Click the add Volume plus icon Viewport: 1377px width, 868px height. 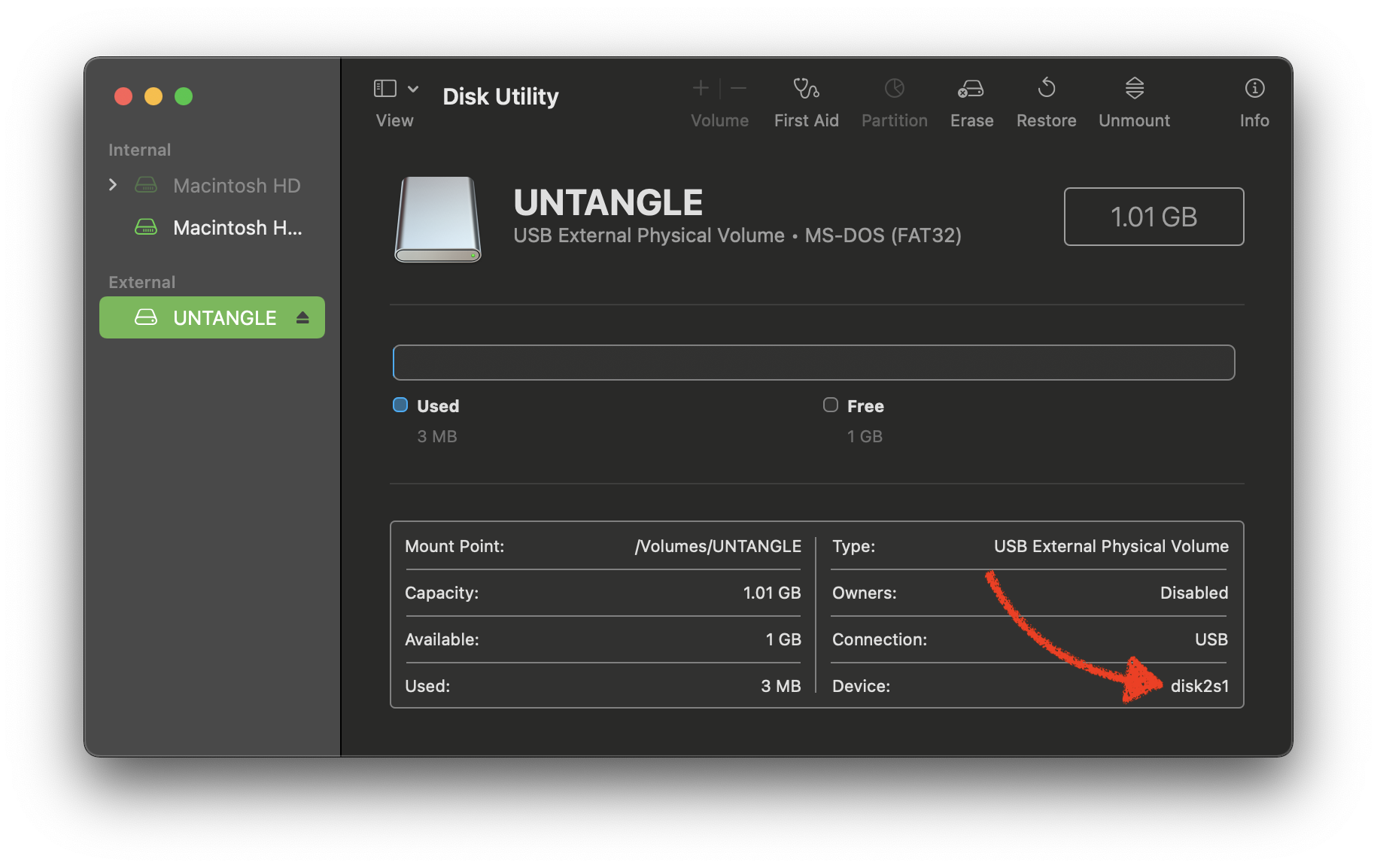[x=701, y=88]
